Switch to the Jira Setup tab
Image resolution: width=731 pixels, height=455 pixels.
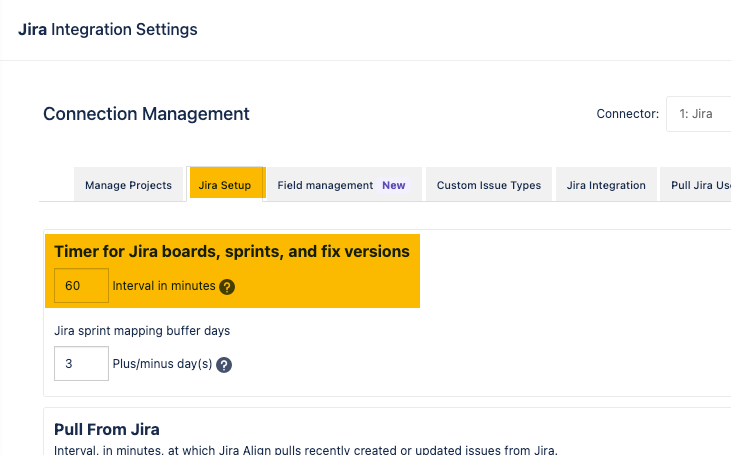click(x=225, y=185)
